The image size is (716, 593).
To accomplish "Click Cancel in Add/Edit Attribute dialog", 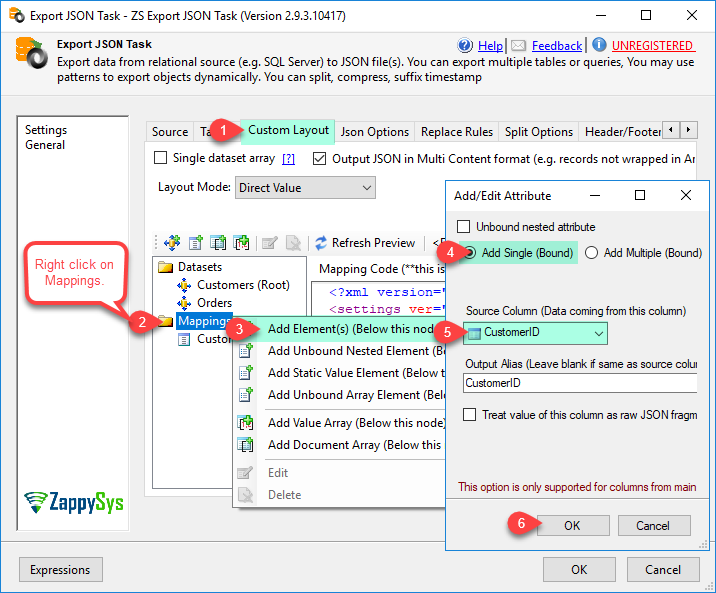I will point(654,525).
